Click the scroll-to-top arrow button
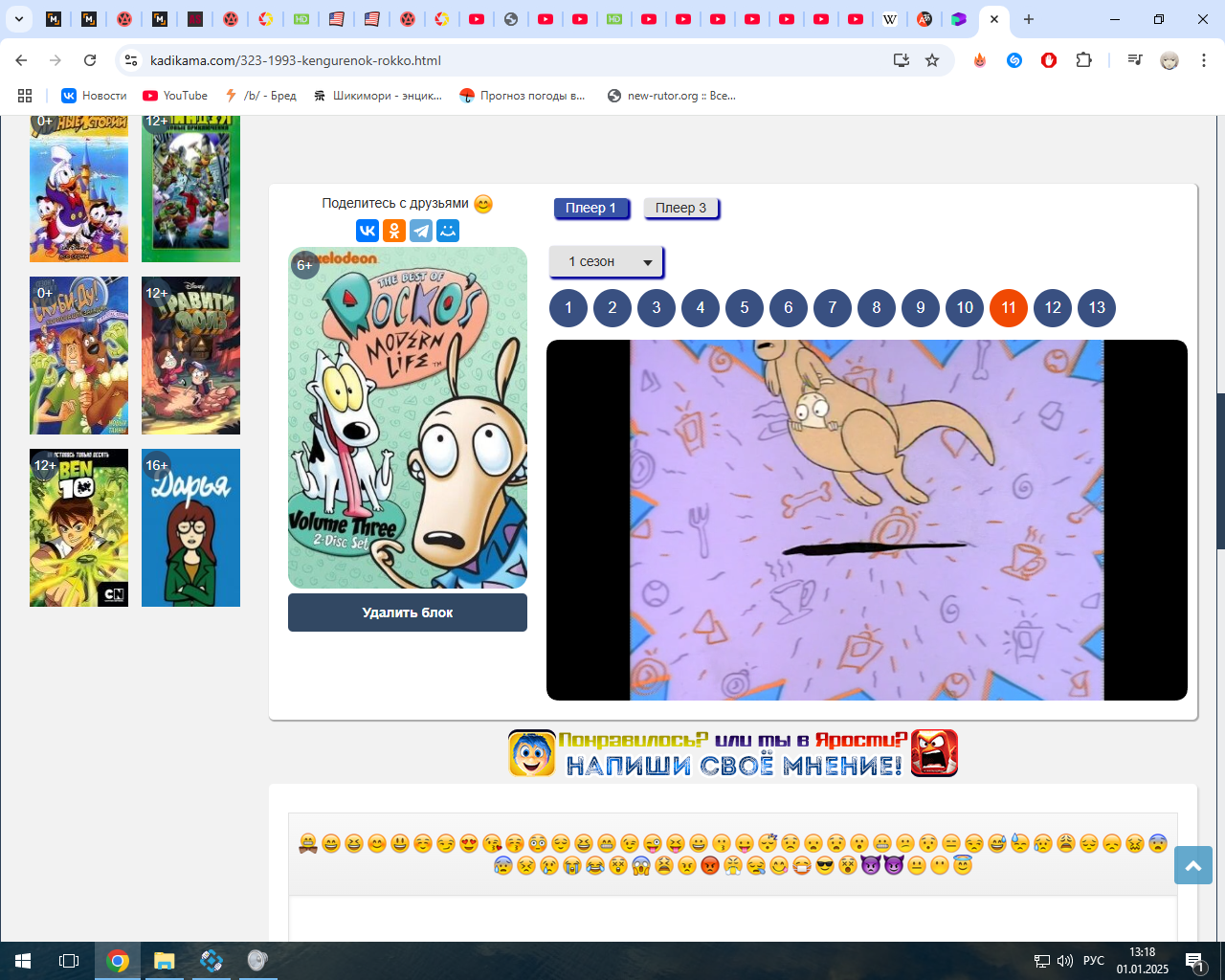The height and width of the screenshot is (980, 1225). [x=1193, y=865]
